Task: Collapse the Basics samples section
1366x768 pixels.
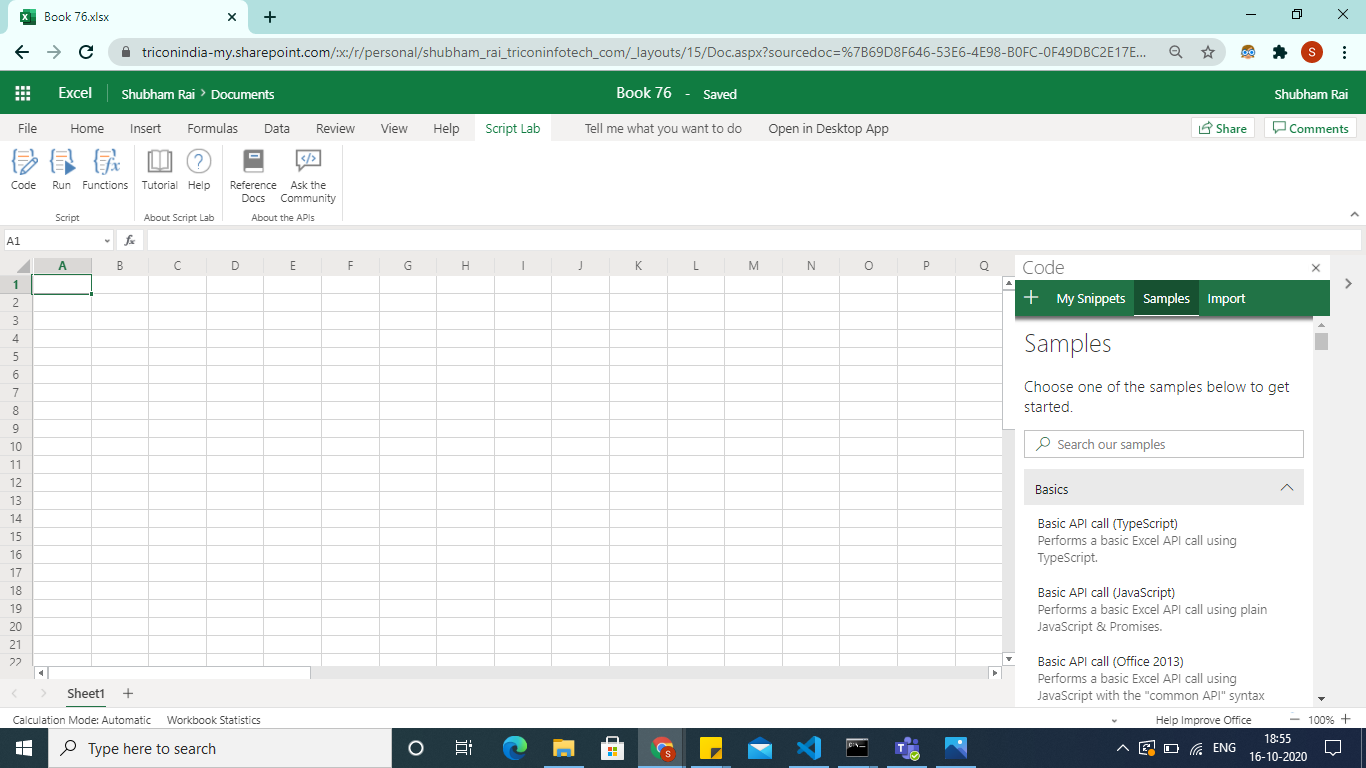Action: click(x=1288, y=488)
